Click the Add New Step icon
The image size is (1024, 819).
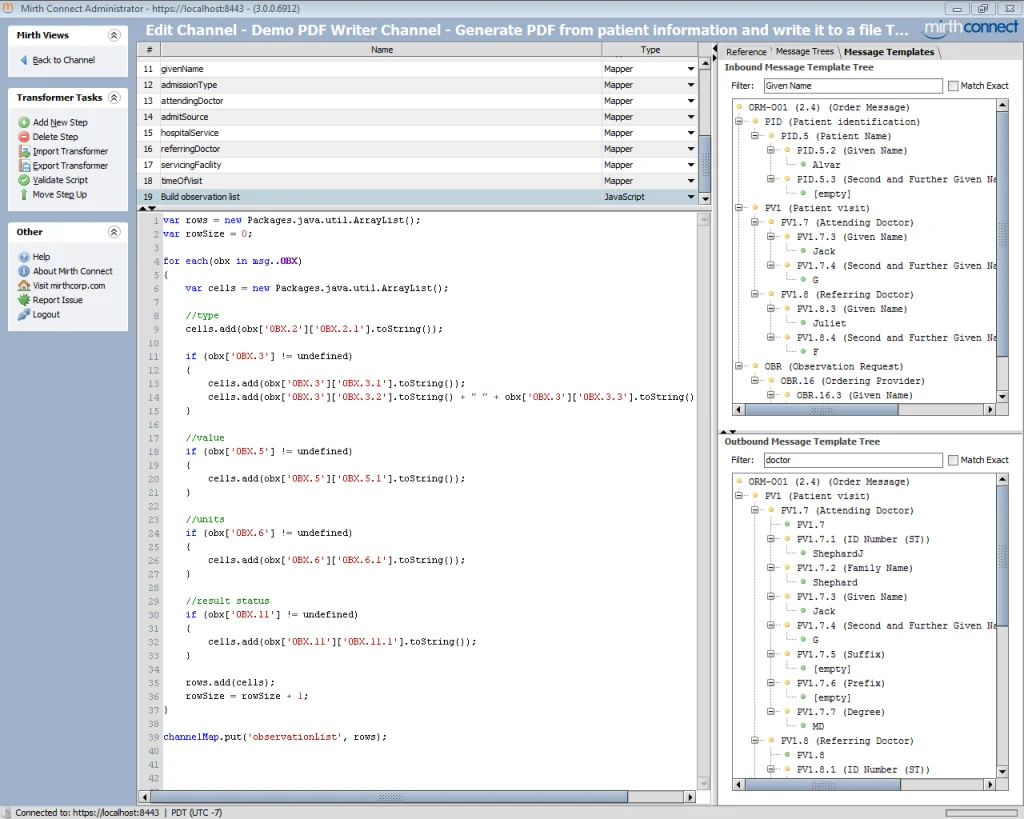24,122
